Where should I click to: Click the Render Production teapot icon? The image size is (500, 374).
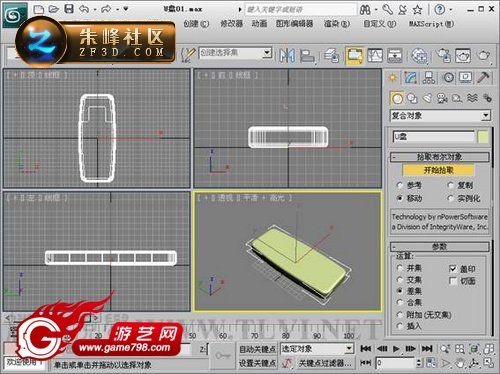tap(484, 55)
